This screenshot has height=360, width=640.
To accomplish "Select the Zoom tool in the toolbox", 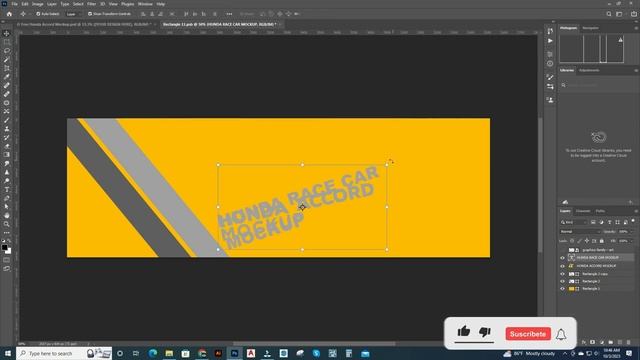I will (7, 224).
